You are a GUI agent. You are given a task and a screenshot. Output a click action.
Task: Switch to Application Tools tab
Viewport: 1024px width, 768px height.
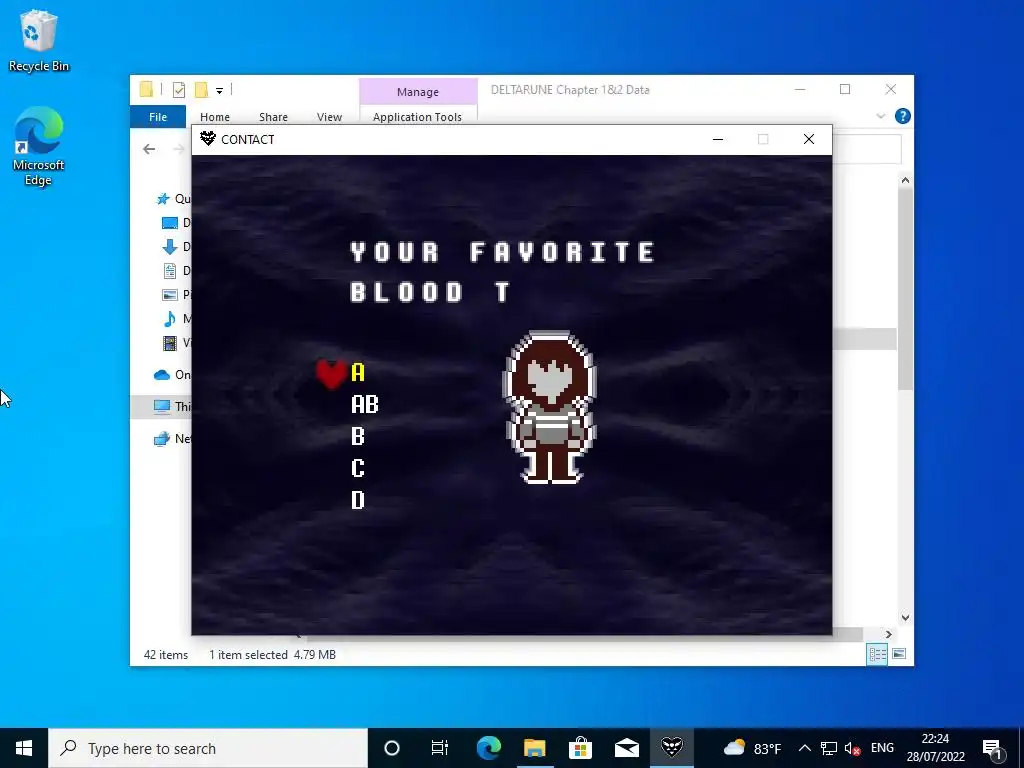(417, 117)
